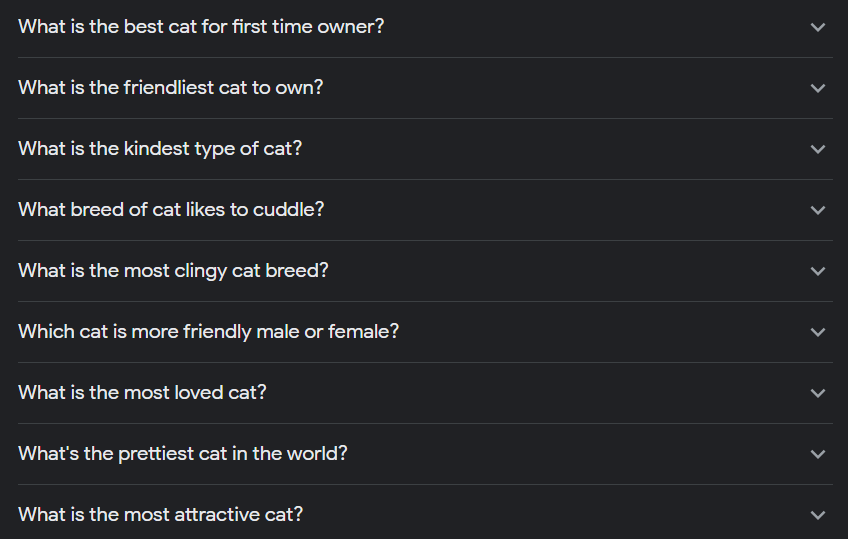Expand 'most loved cat' using its chevron
The image size is (848, 539).
[x=818, y=393]
